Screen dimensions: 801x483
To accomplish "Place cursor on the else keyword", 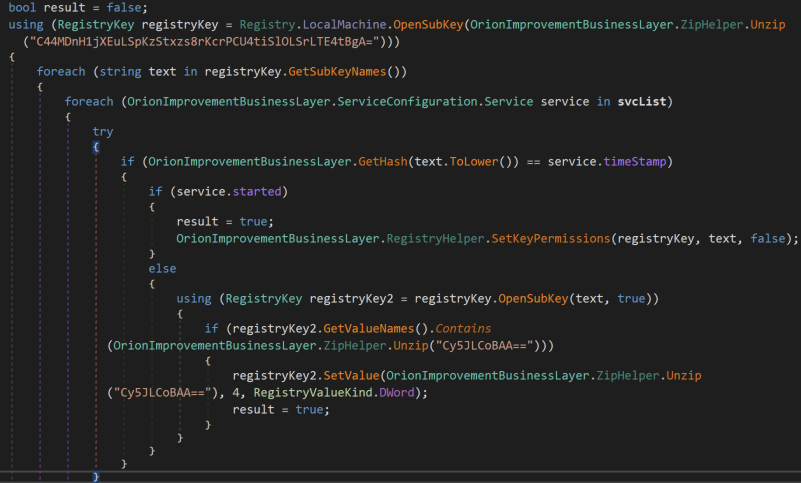I will [x=162, y=268].
